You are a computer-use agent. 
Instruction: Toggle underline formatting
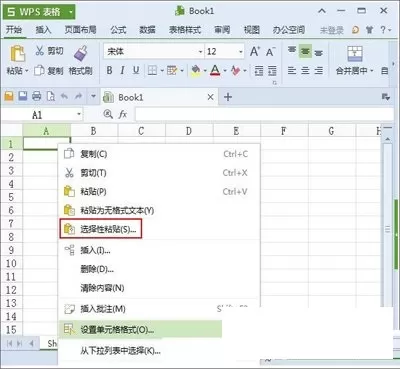click(136, 70)
